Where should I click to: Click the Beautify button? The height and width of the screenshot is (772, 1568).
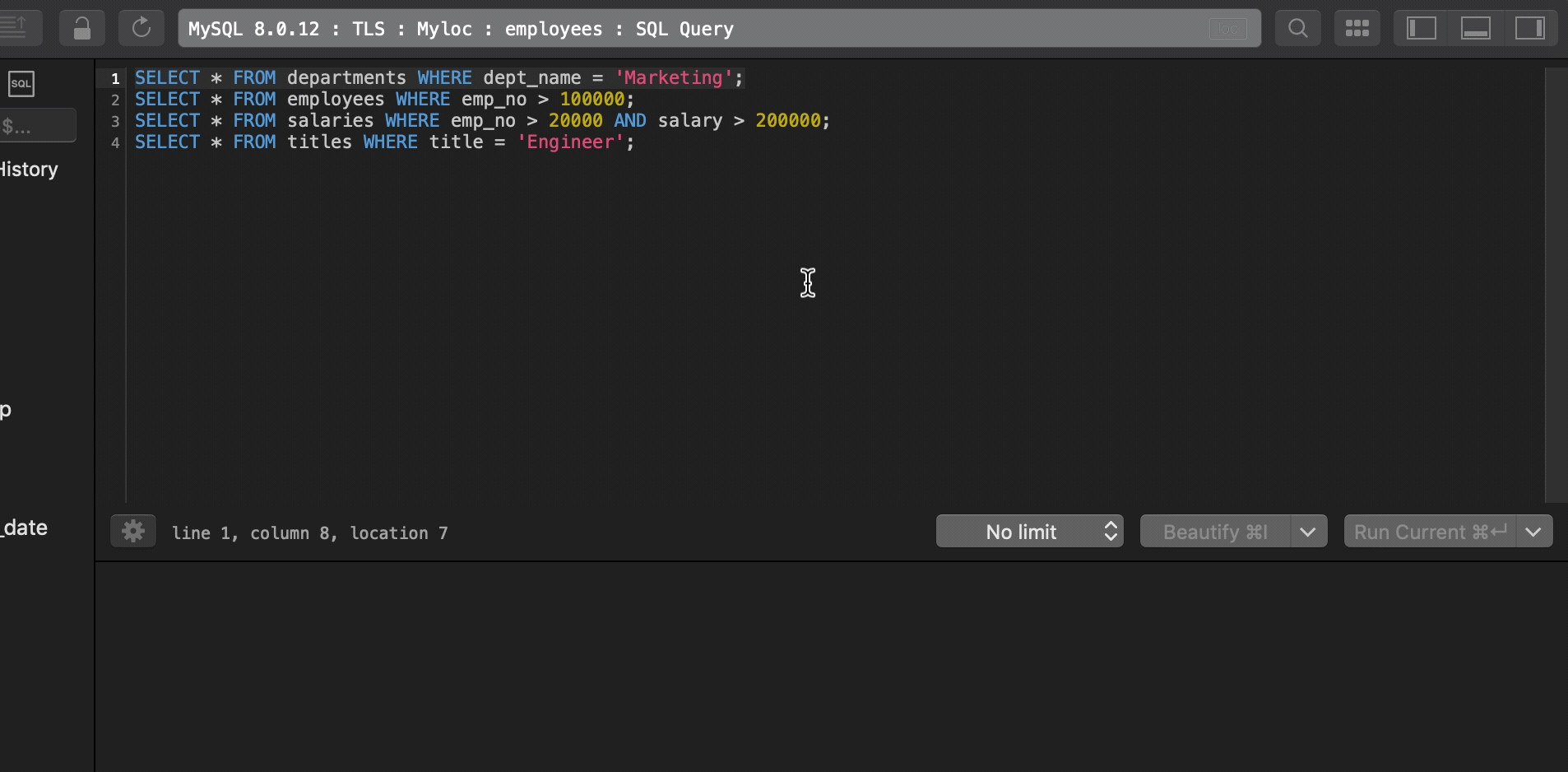1215,532
